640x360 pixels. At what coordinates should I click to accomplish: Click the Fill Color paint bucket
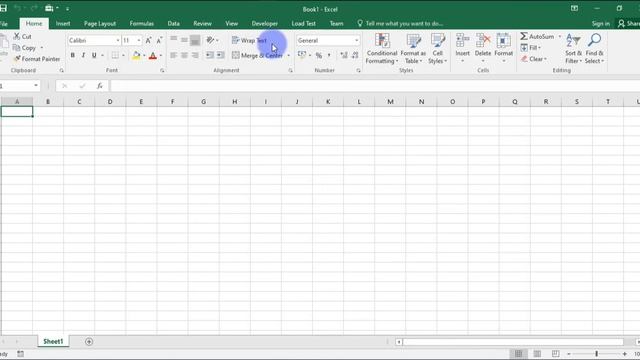pyautogui.click(x=136, y=56)
